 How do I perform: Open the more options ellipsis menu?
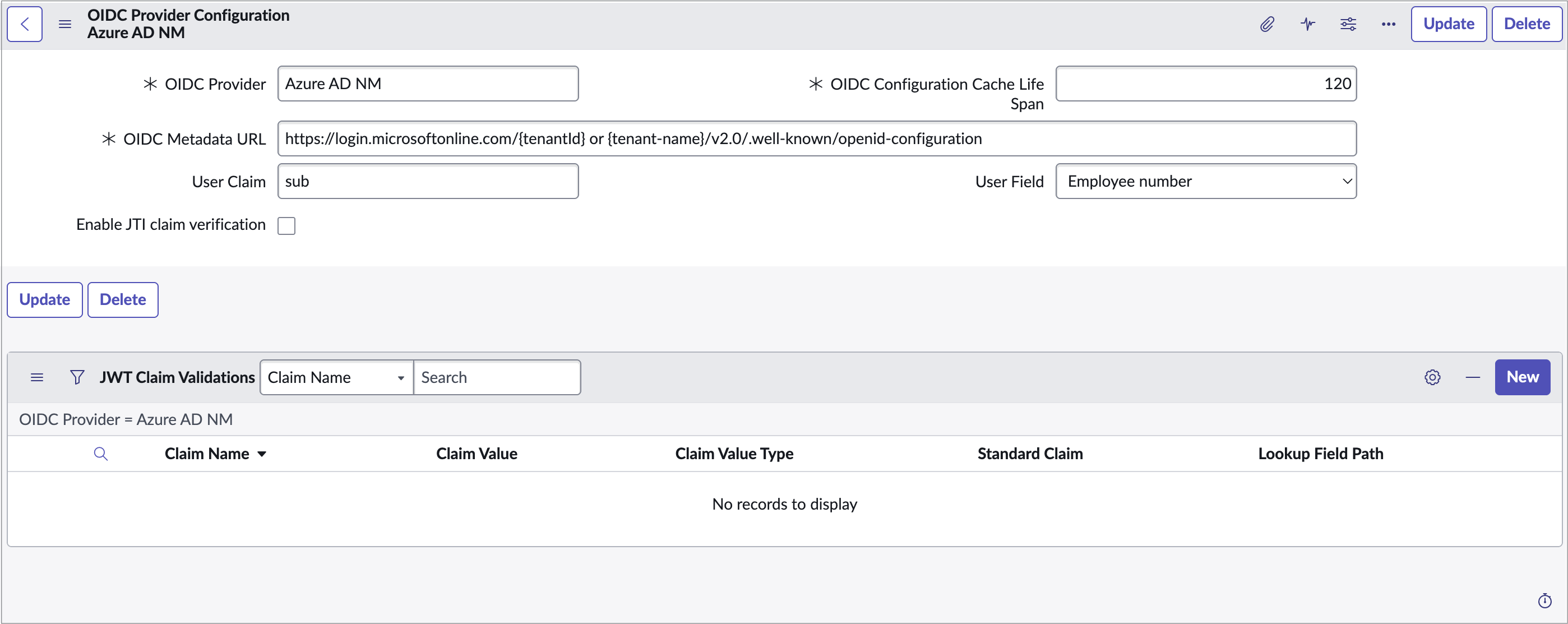[1388, 24]
